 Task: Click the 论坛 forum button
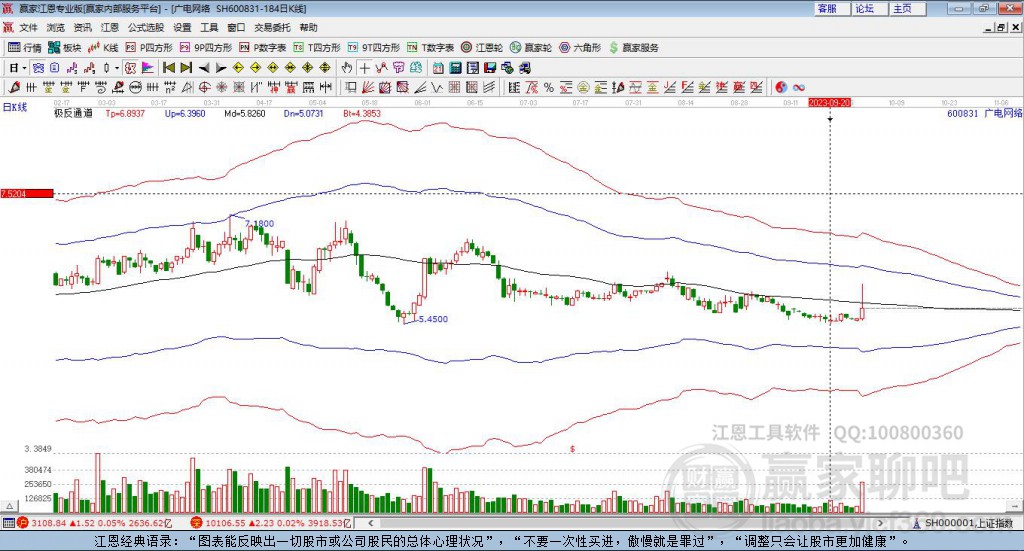click(x=870, y=8)
